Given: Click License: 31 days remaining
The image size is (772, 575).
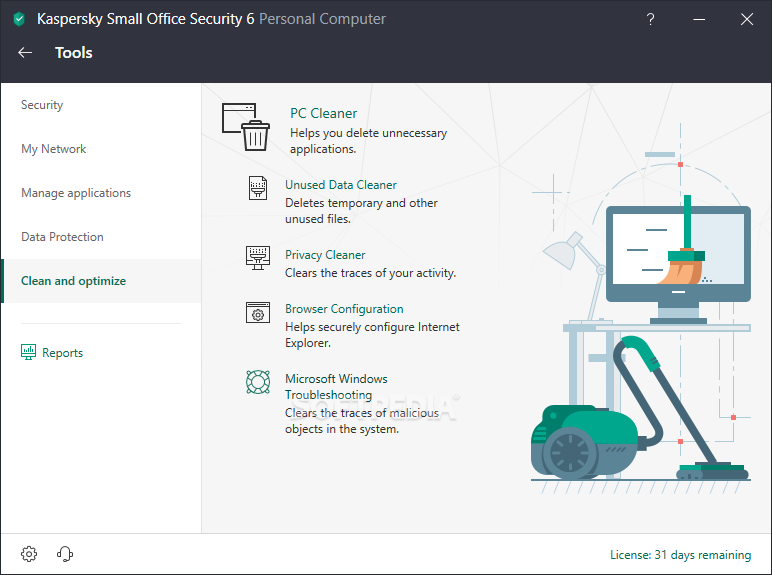Looking at the screenshot, I should tap(680, 555).
